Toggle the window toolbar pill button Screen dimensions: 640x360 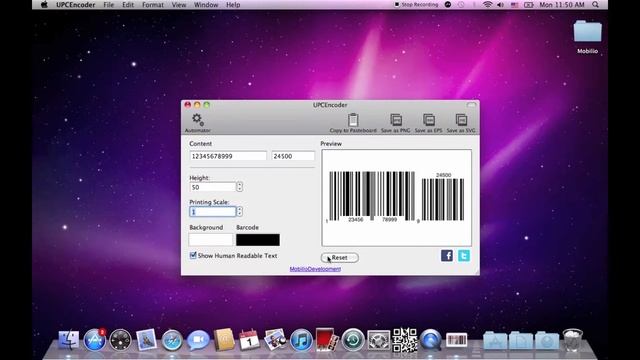(471, 105)
